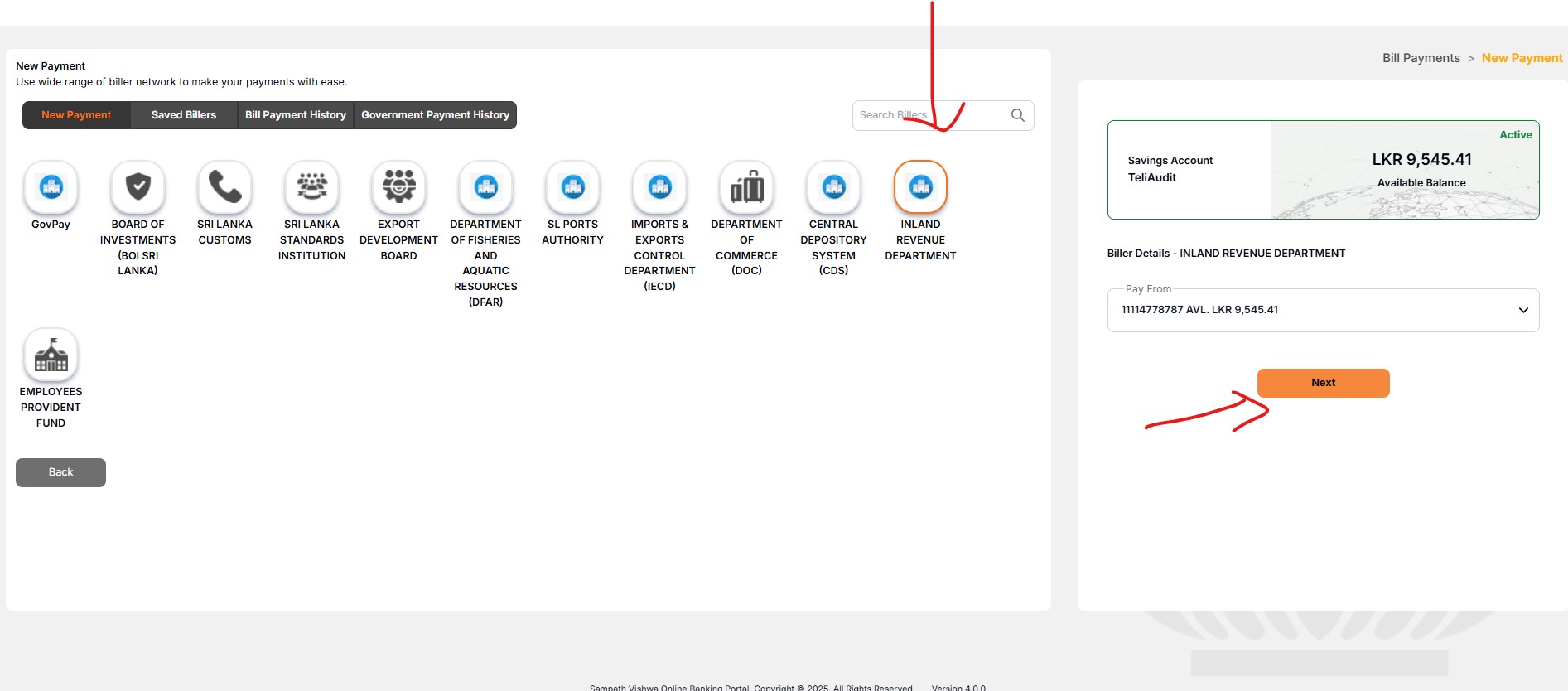Open the Bill Payment History tab
Viewport: 1568px width, 691px height.
296,115
